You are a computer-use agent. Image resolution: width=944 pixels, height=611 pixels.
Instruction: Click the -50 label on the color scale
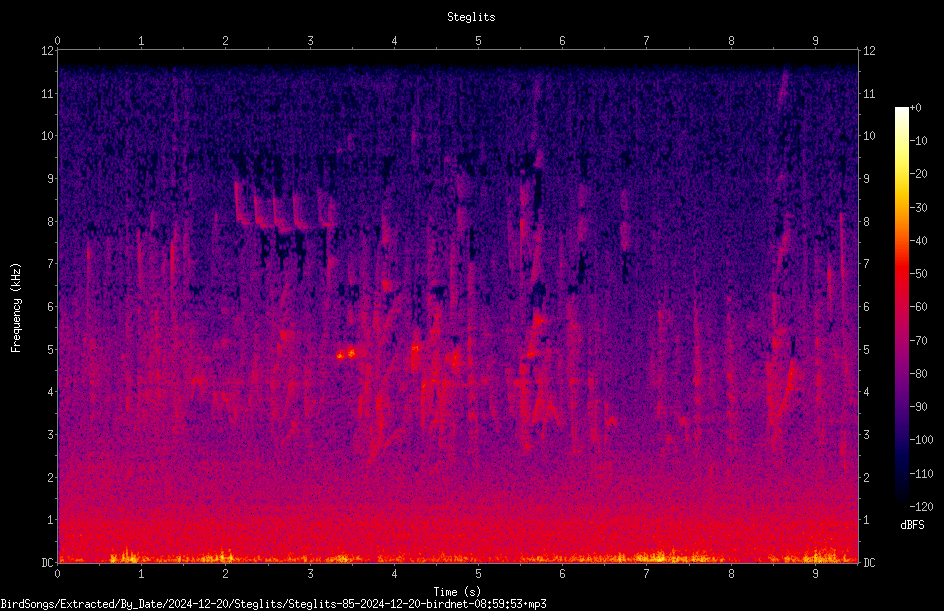[x=919, y=274]
